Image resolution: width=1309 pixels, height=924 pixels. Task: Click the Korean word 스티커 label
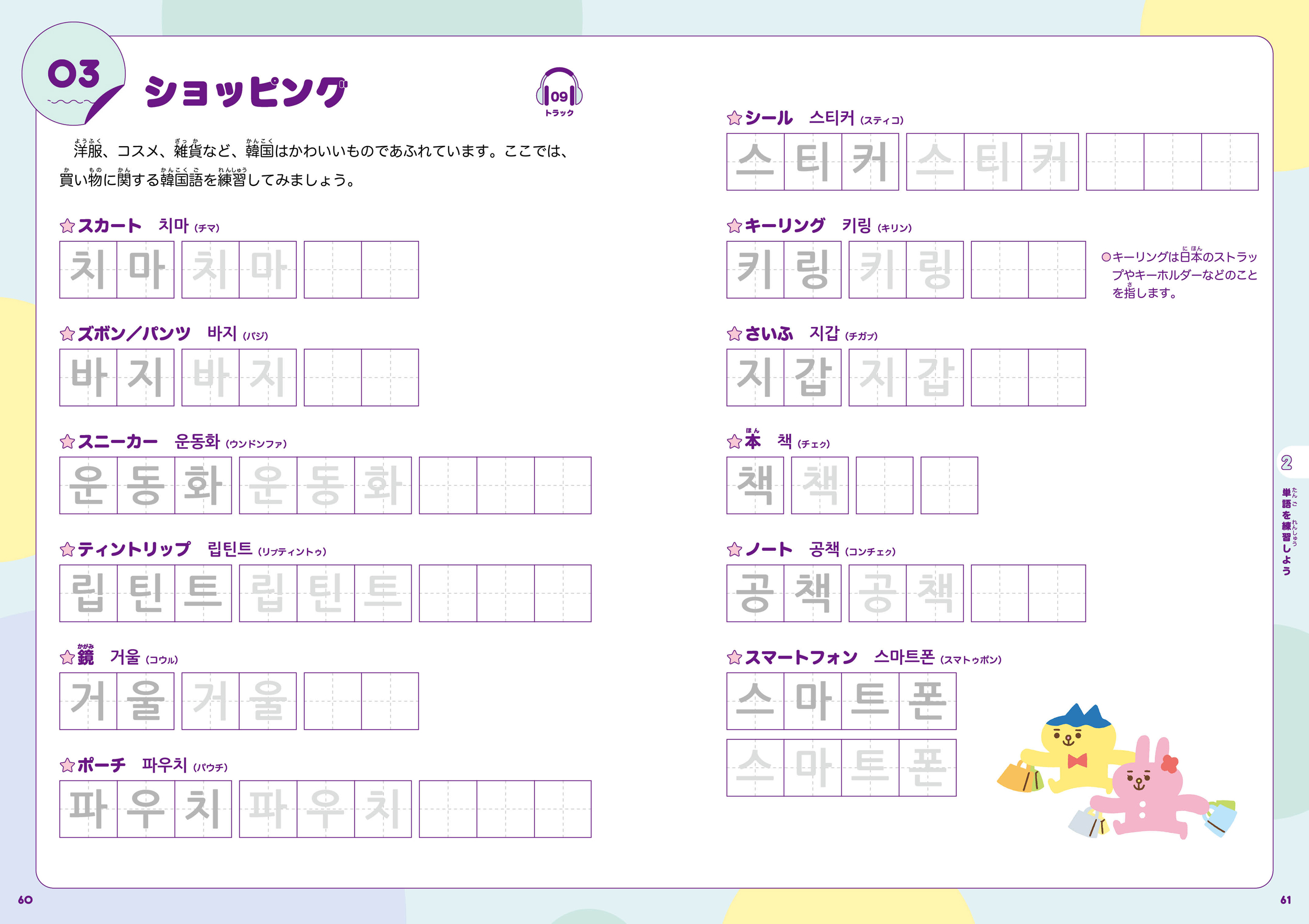[832, 118]
